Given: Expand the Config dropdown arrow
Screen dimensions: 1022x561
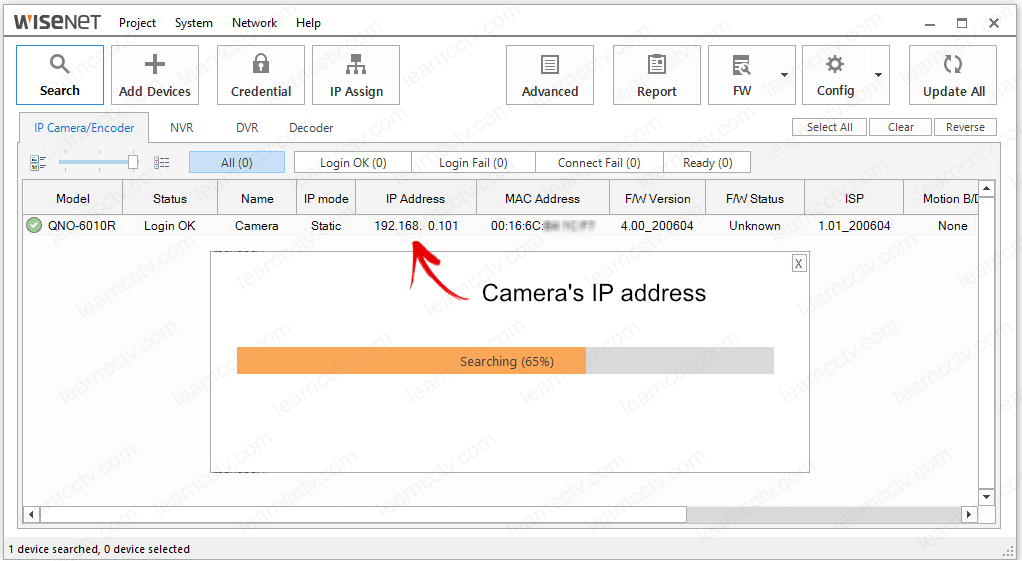Looking at the screenshot, I should click(878, 75).
